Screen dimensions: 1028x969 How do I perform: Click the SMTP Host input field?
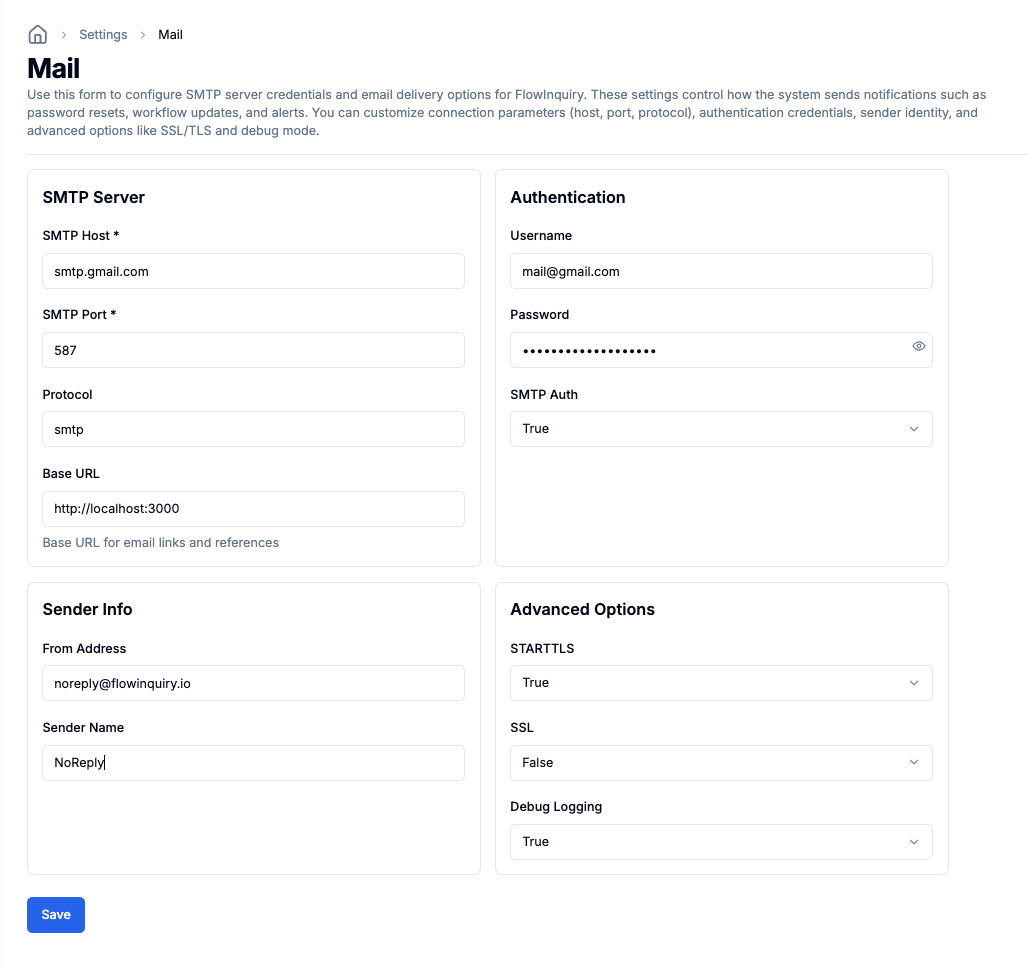253,270
